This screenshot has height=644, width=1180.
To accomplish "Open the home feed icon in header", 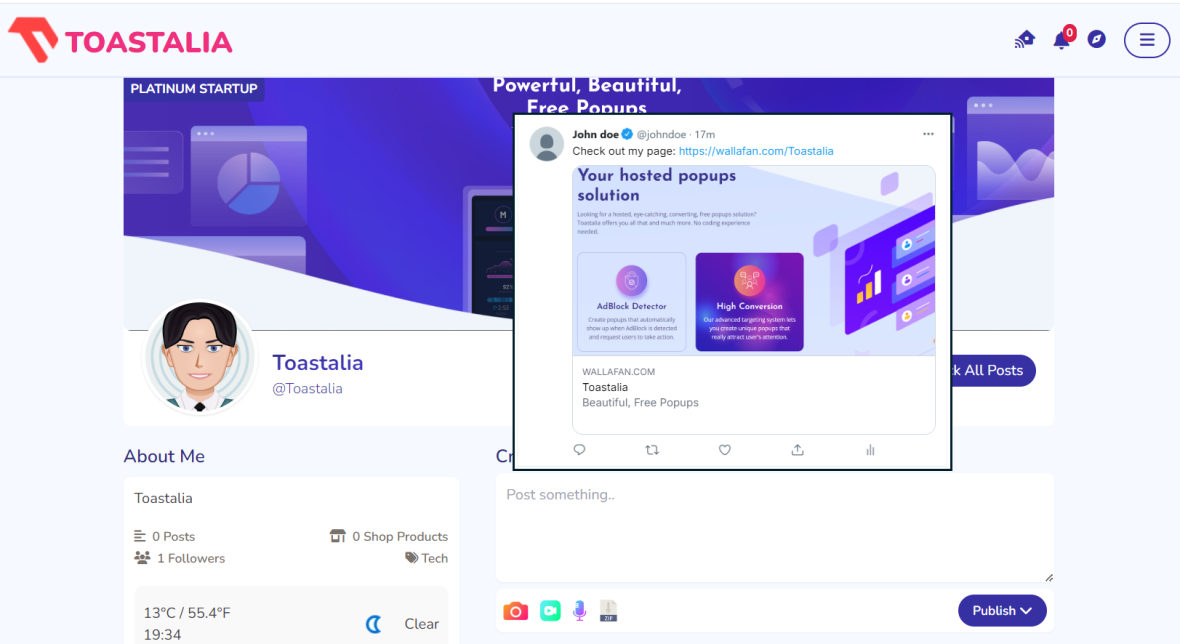I will pos(1025,40).
